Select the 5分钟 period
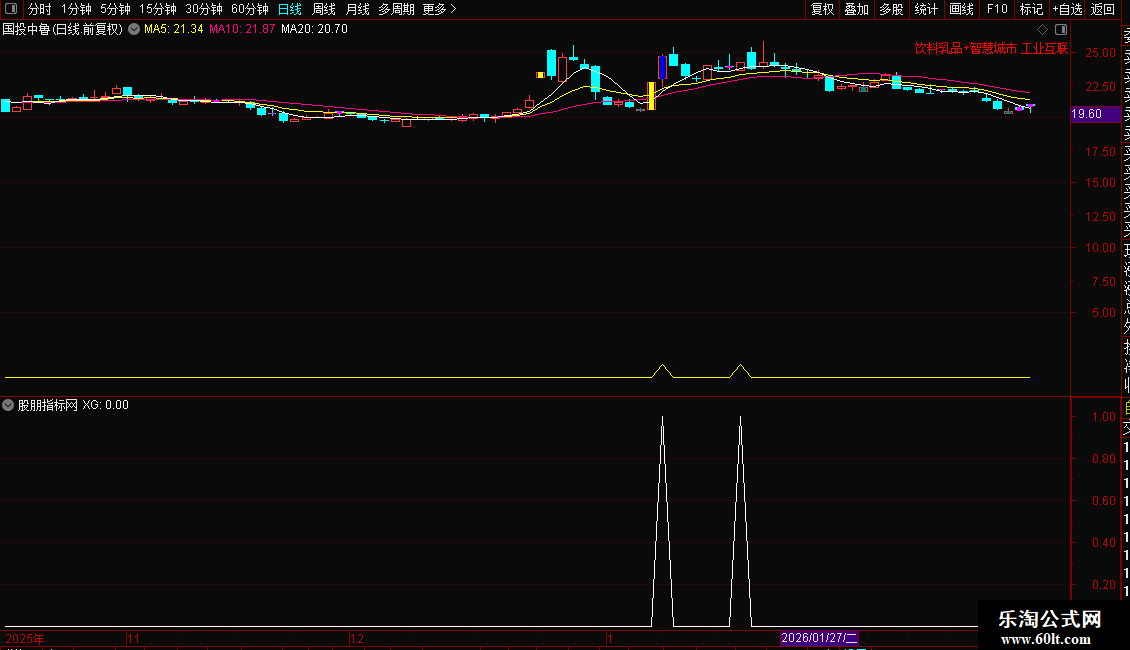The image size is (1130, 650). point(115,9)
